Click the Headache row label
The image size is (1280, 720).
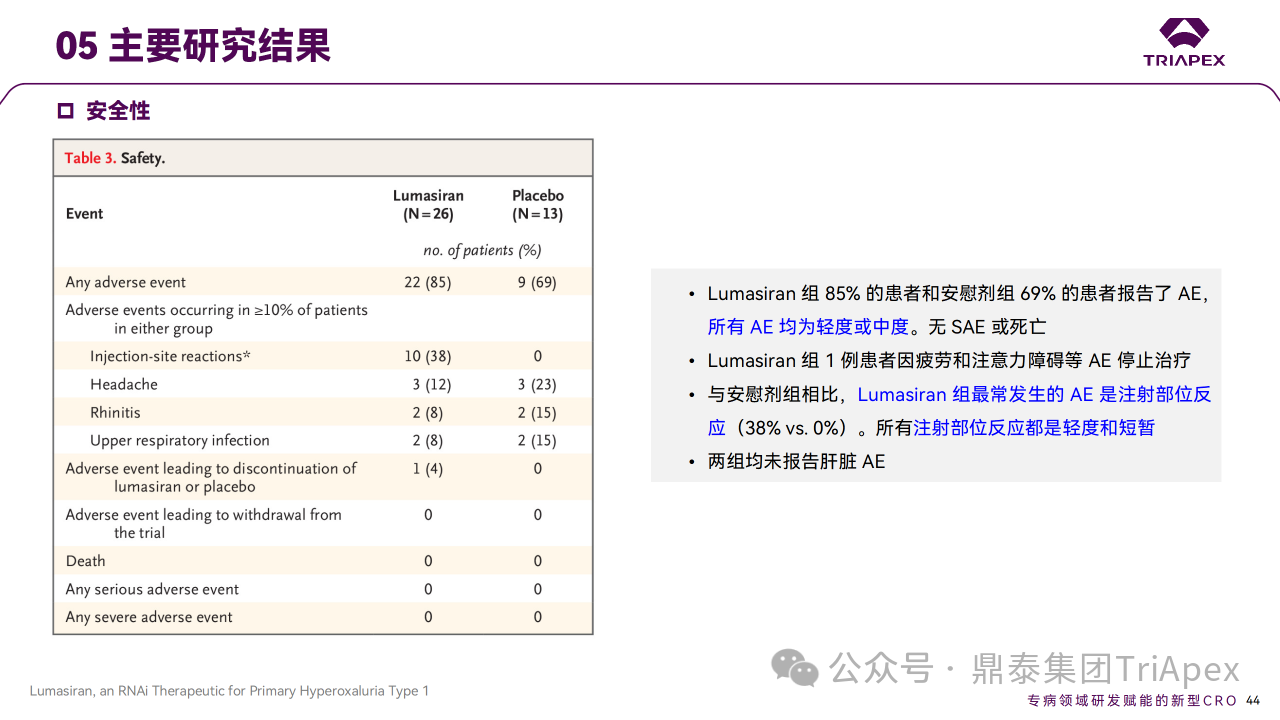tap(124, 384)
